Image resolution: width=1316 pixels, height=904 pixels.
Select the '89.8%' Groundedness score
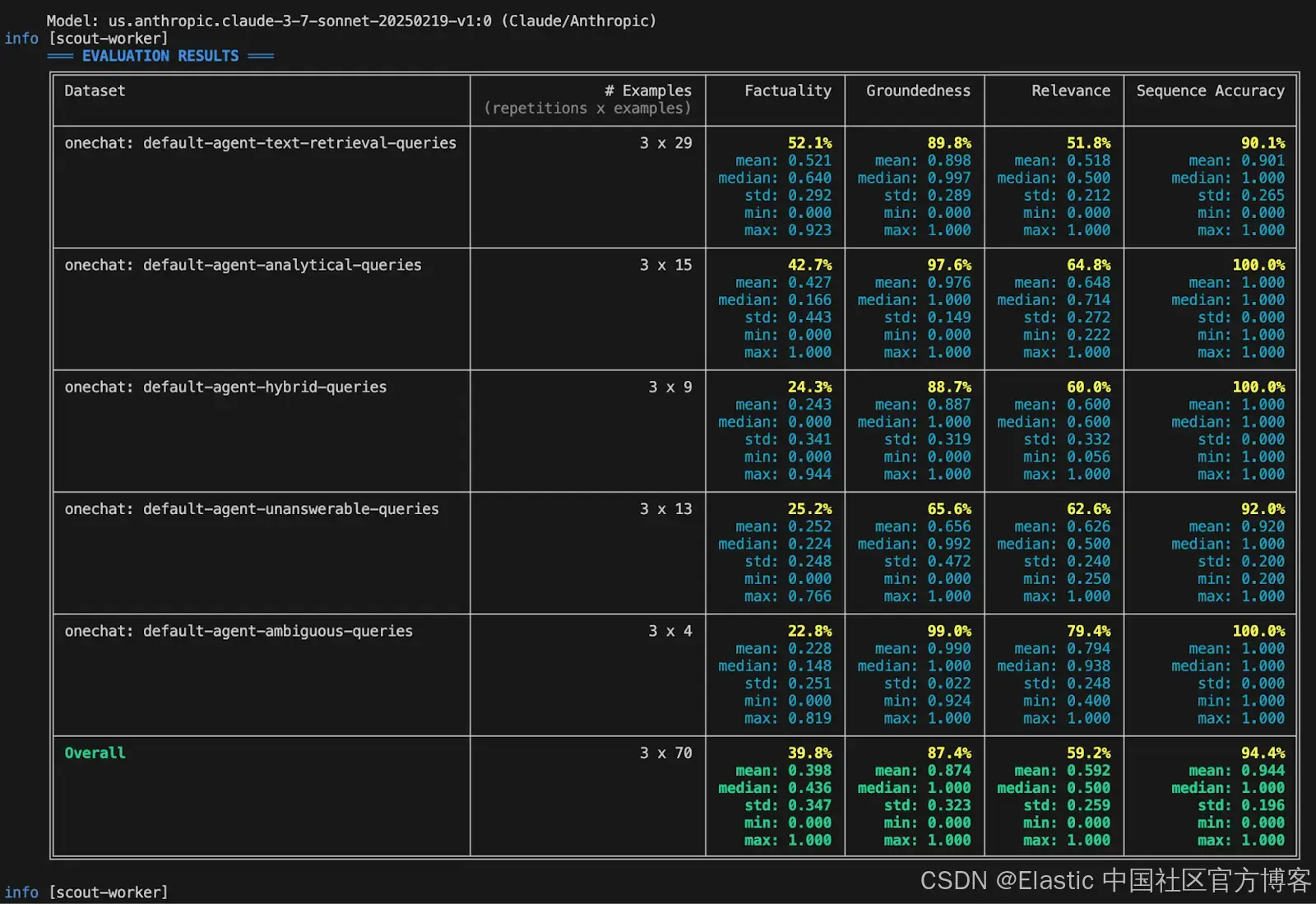pos(949,143)
